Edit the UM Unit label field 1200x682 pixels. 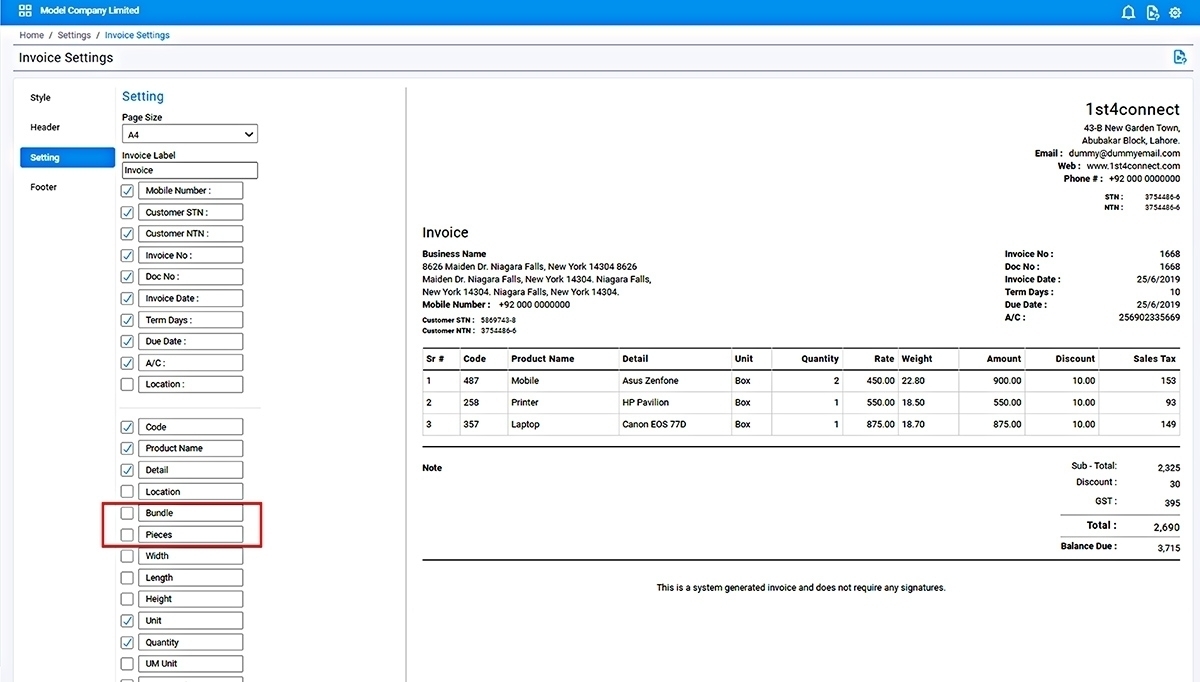pos(191,664)
